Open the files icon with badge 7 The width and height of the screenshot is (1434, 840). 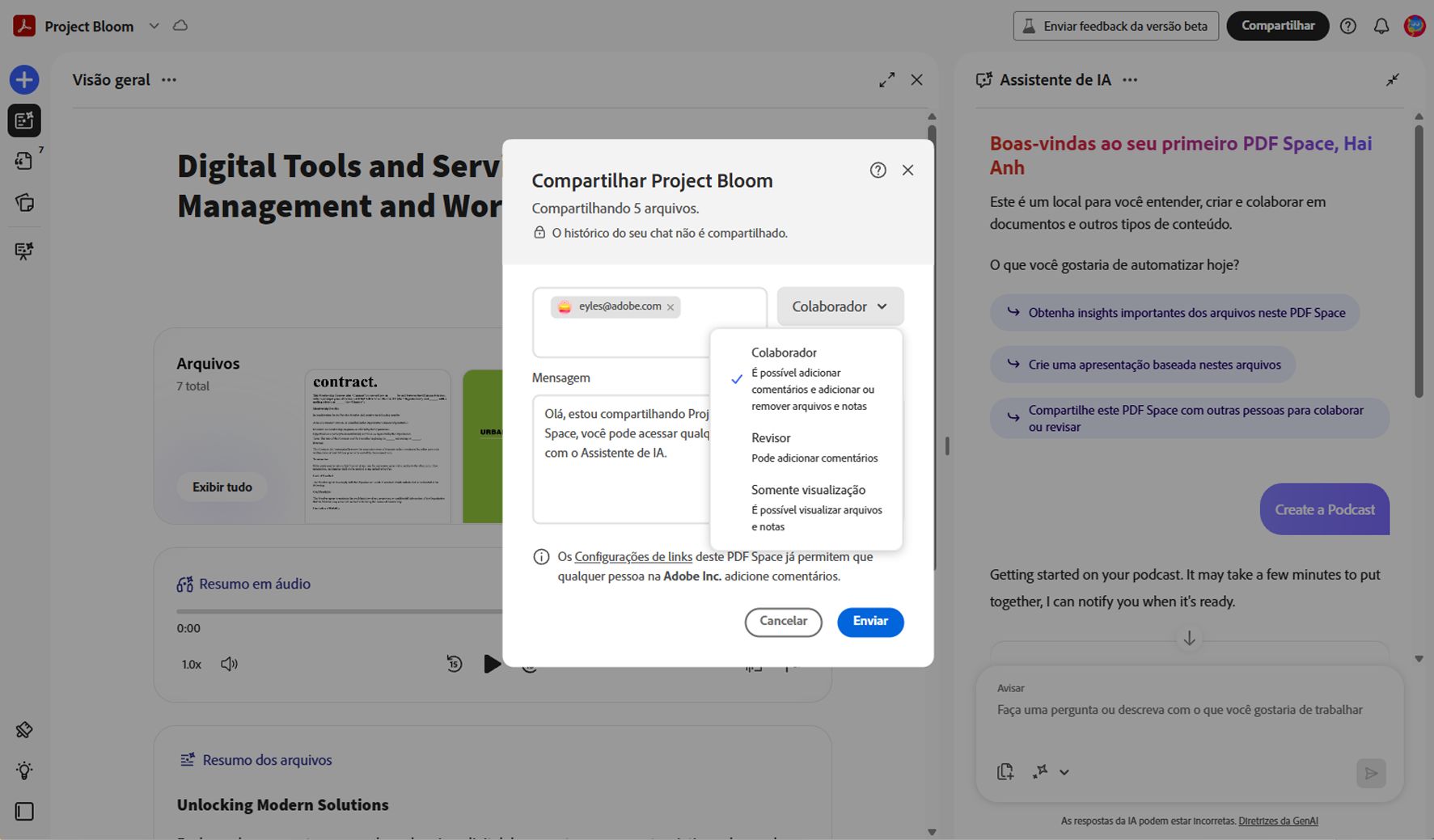[24, 161]
